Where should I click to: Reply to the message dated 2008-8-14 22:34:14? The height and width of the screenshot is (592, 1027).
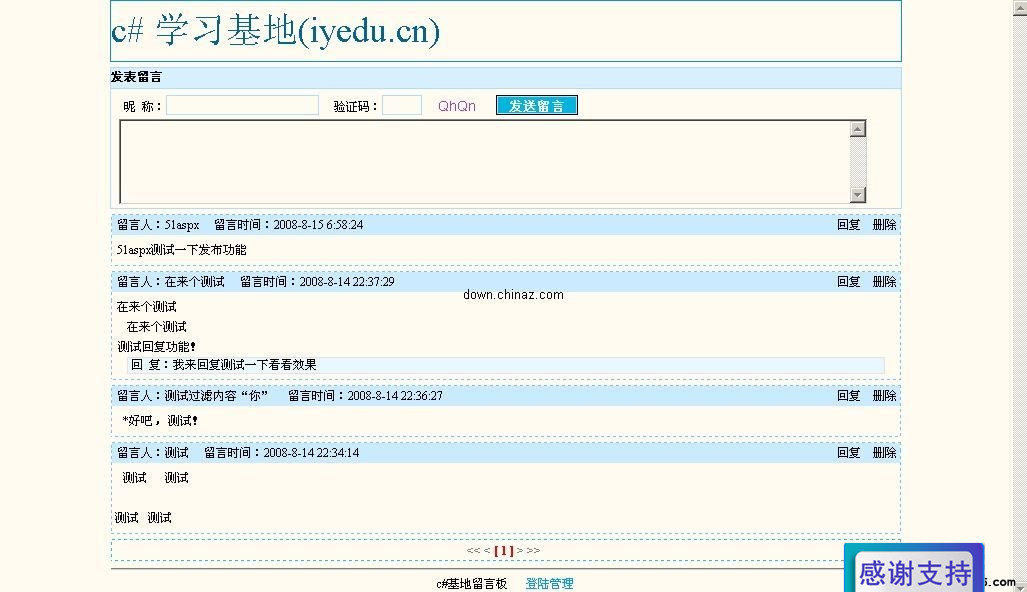coord(848,453)
